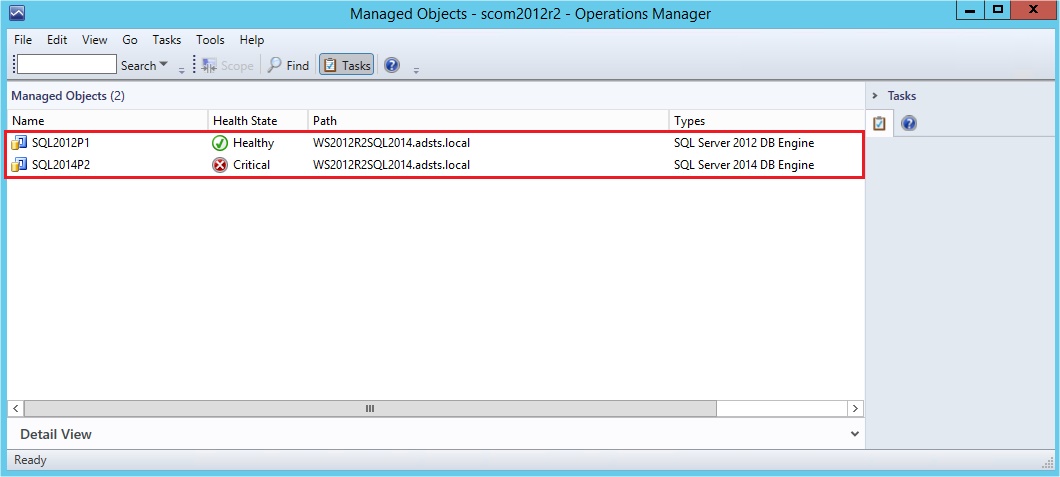The image size is (1060, 477).
Task: Click the greyed Scope toolbar button
Action: tap(228, 66)
